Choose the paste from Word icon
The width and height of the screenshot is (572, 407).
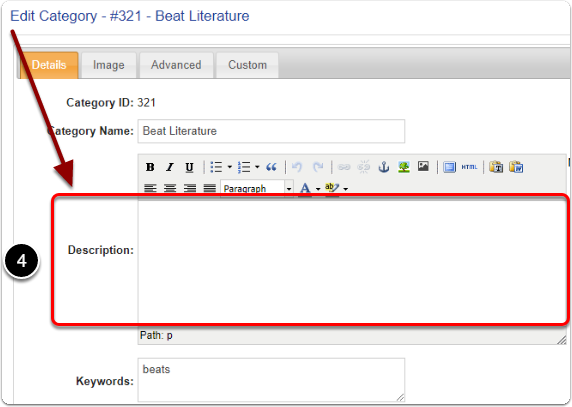[x=516, y=167]
